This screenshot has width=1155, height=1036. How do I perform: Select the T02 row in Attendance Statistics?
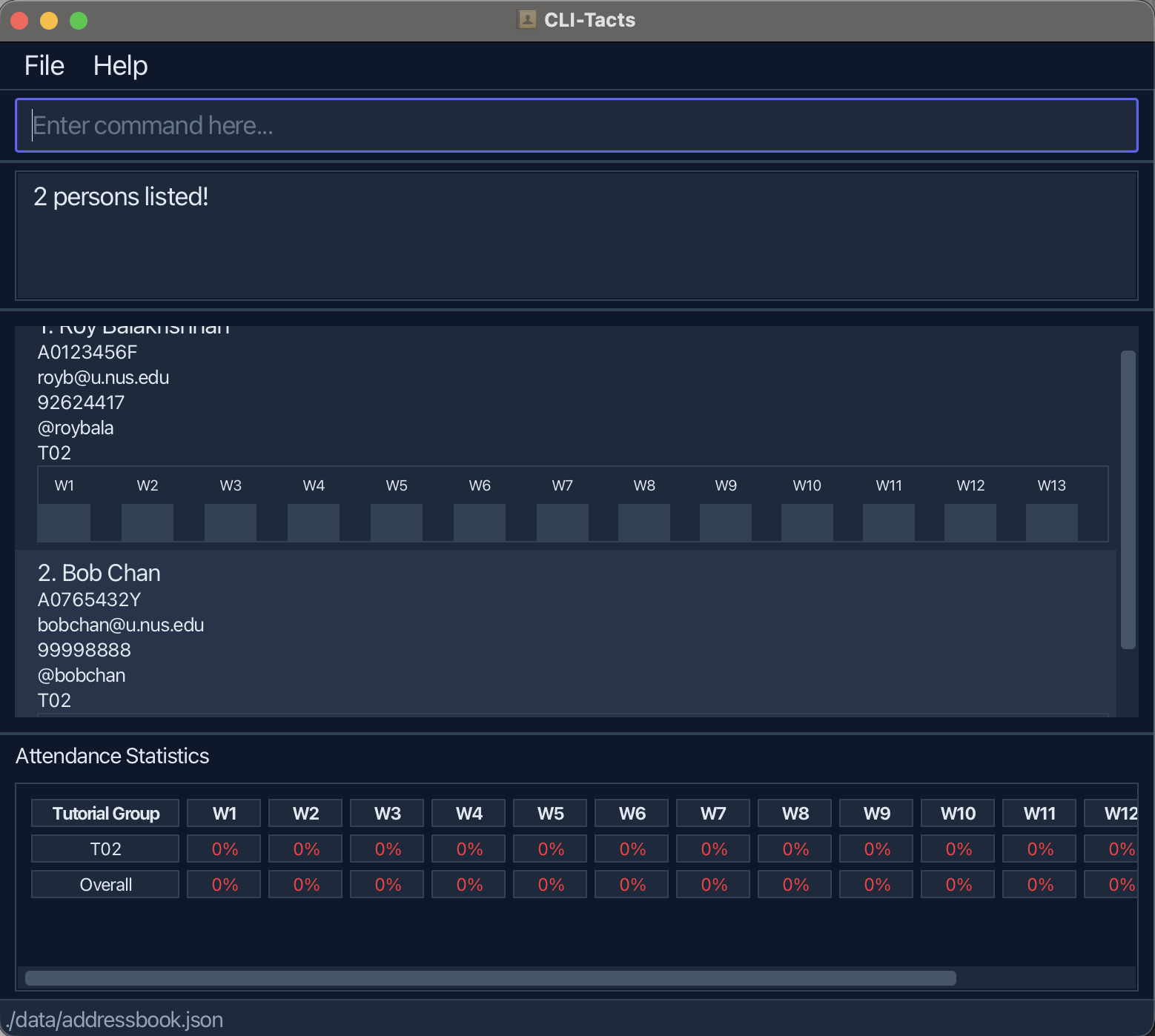[105, 849]
